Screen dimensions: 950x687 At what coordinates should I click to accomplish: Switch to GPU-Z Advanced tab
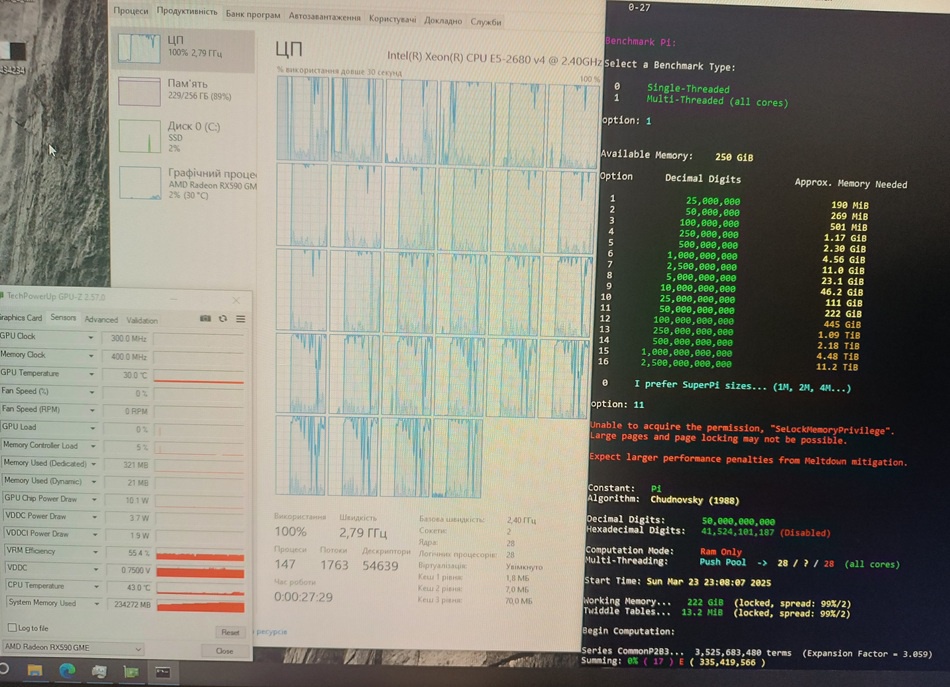pyautogui.click(x=101, y=320)
